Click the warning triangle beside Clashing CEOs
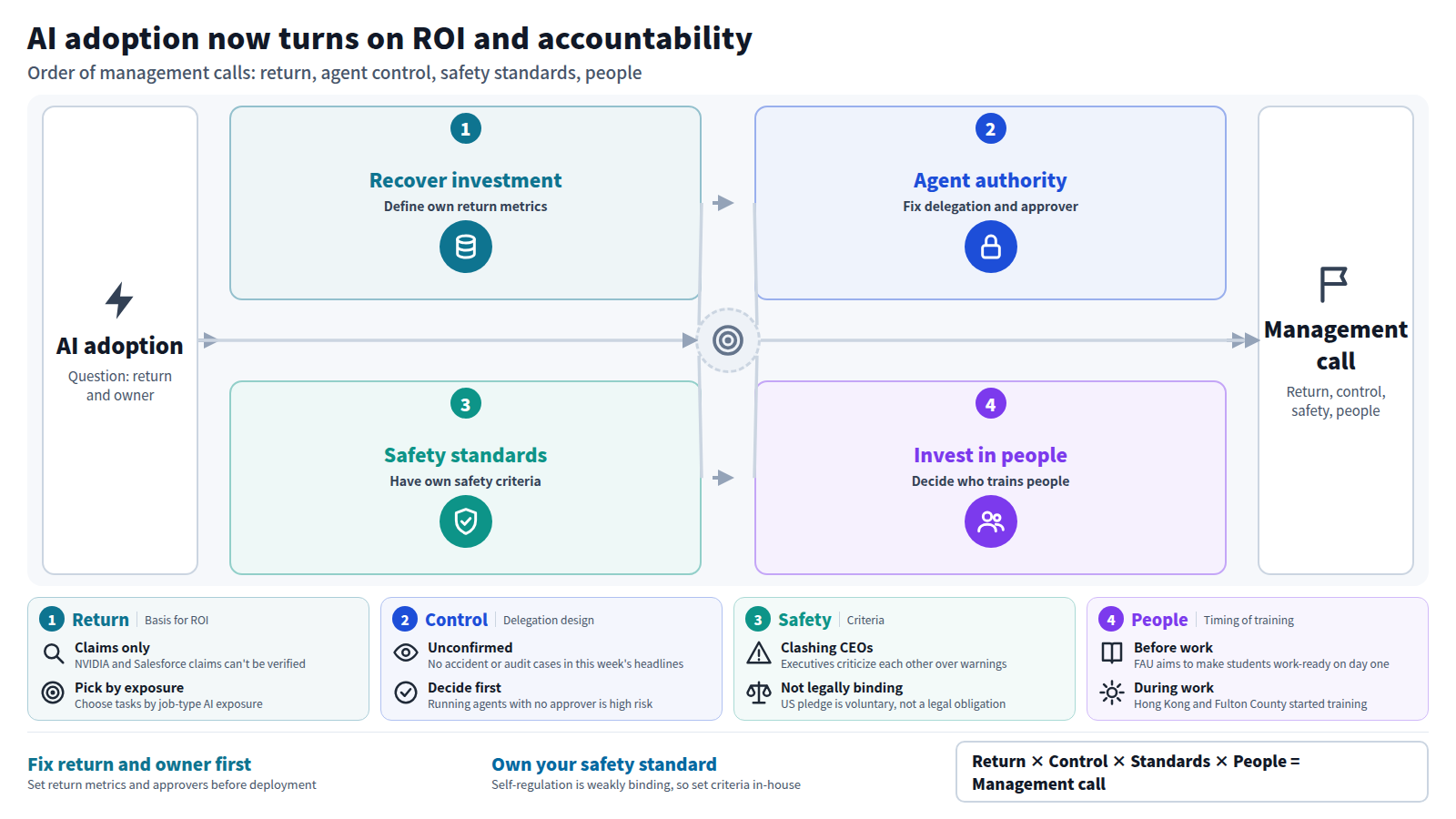Viewport: 1456px width, 819px height. 759,653
